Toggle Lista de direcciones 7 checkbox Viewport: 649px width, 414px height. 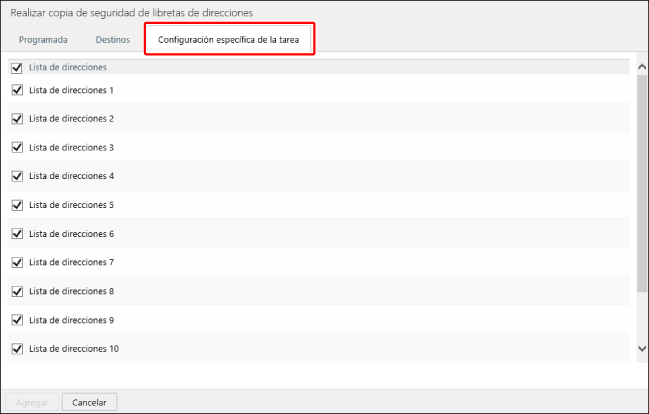pos(17,263)
